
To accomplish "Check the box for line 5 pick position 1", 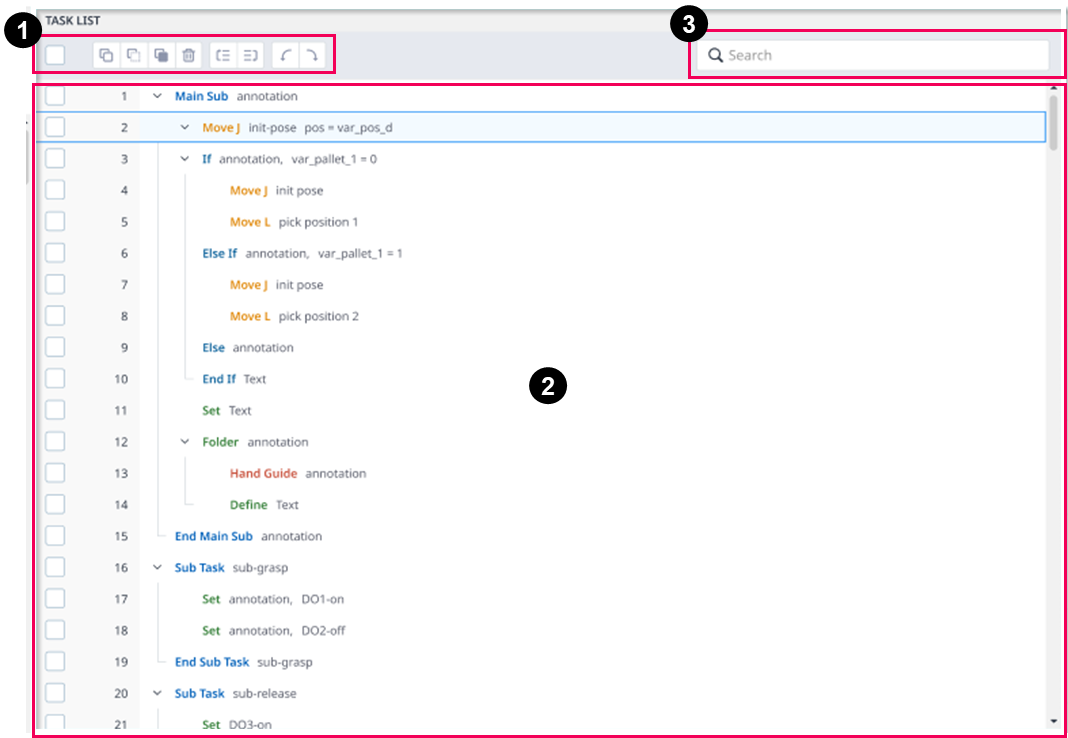I will (54, 221).
